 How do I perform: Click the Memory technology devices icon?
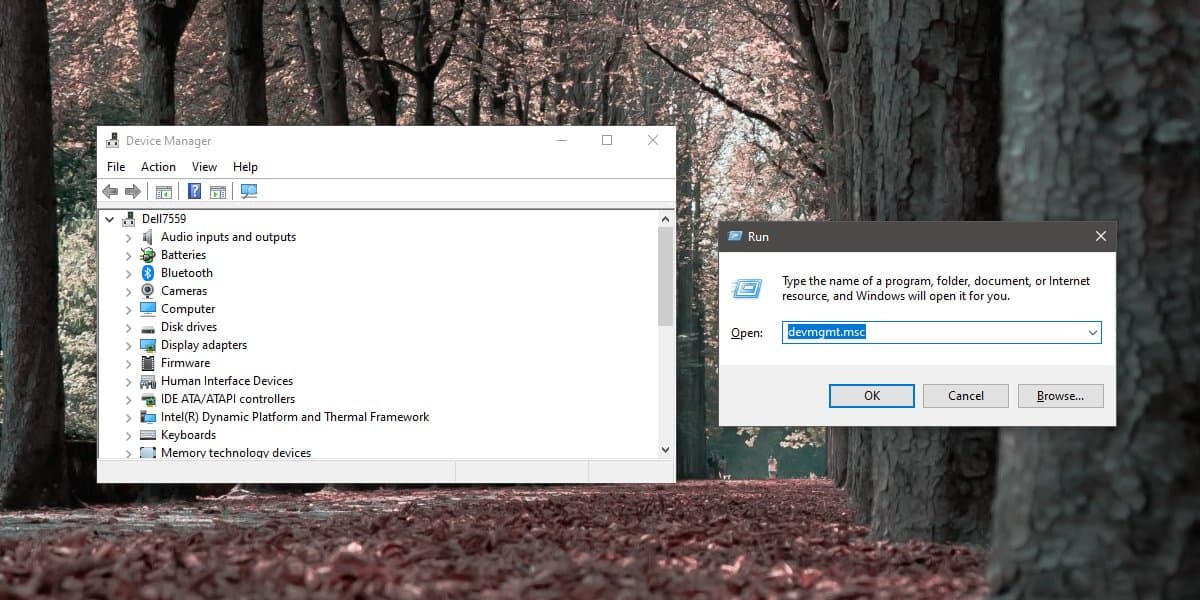(148, 453)
